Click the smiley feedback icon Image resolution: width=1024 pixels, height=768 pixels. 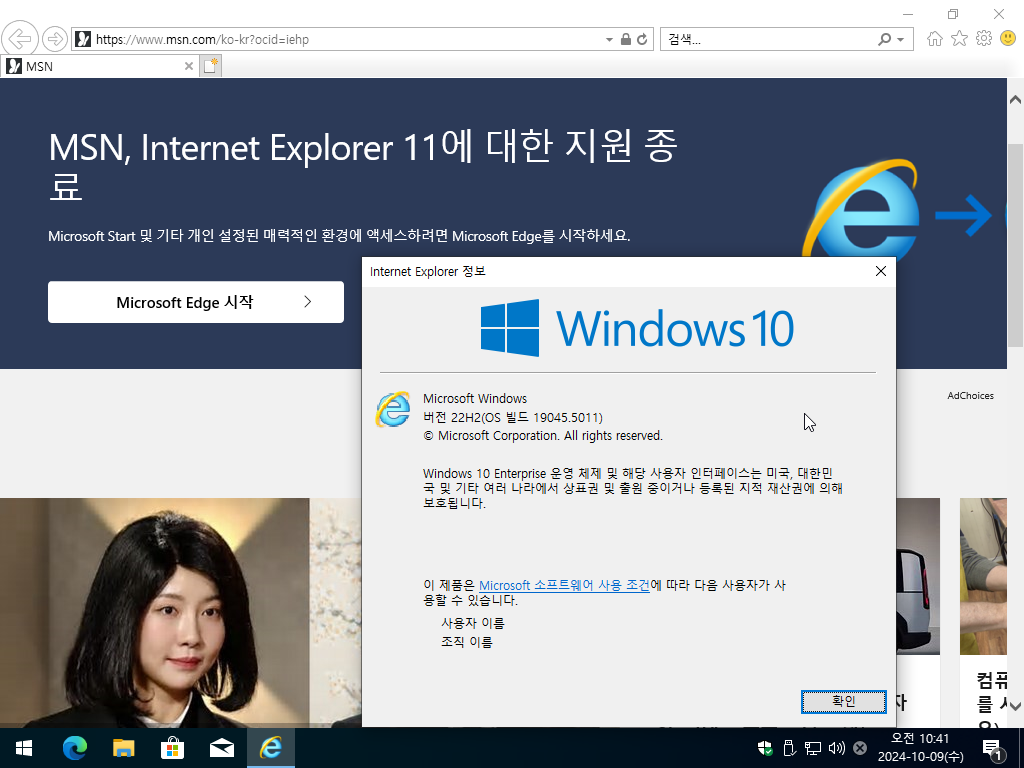point(1008,39)
